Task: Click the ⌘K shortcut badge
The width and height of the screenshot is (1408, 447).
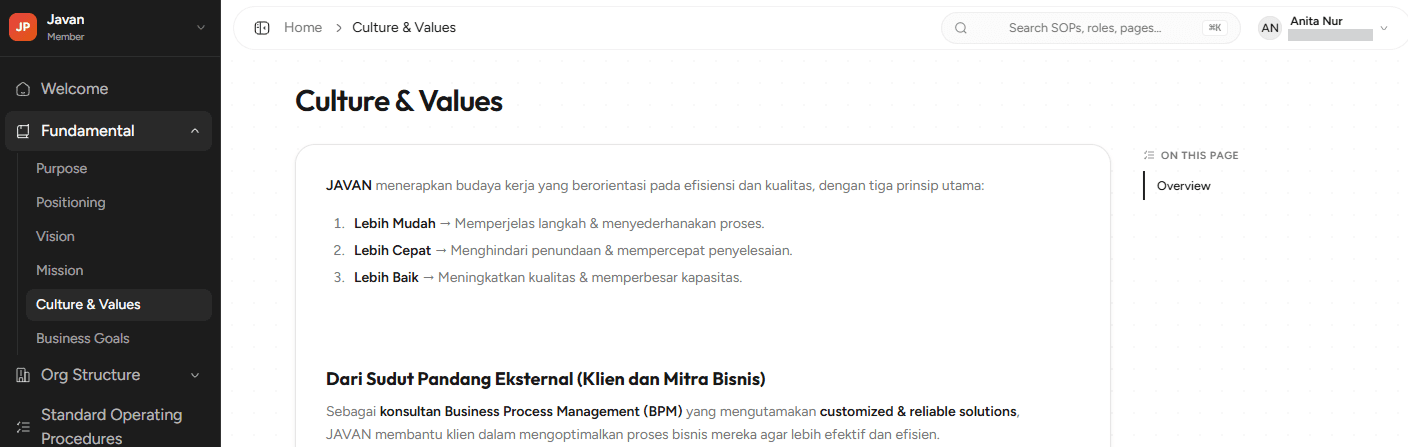Action: tap(1215, 28)
